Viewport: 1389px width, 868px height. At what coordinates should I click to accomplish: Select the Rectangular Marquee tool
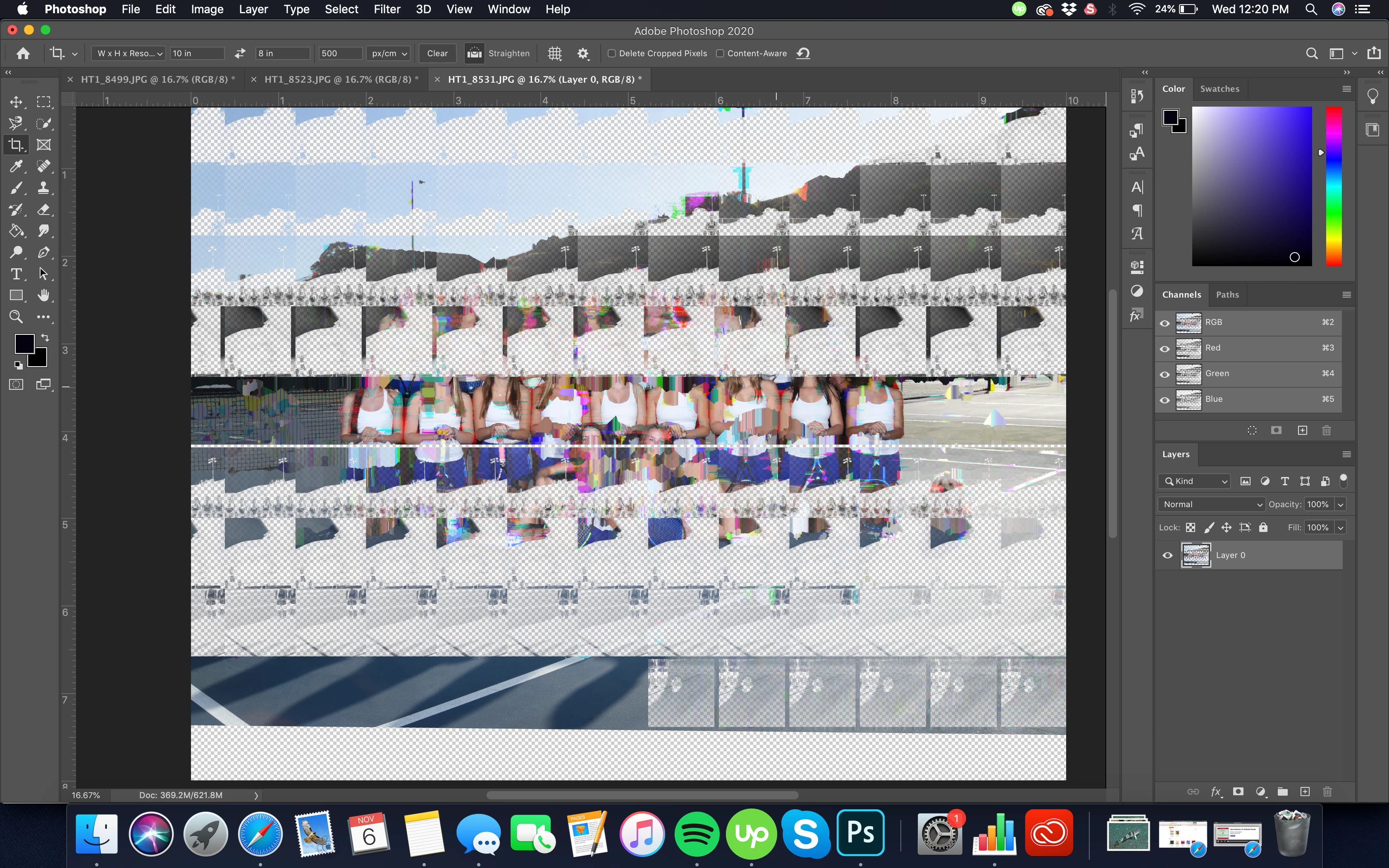44,102
